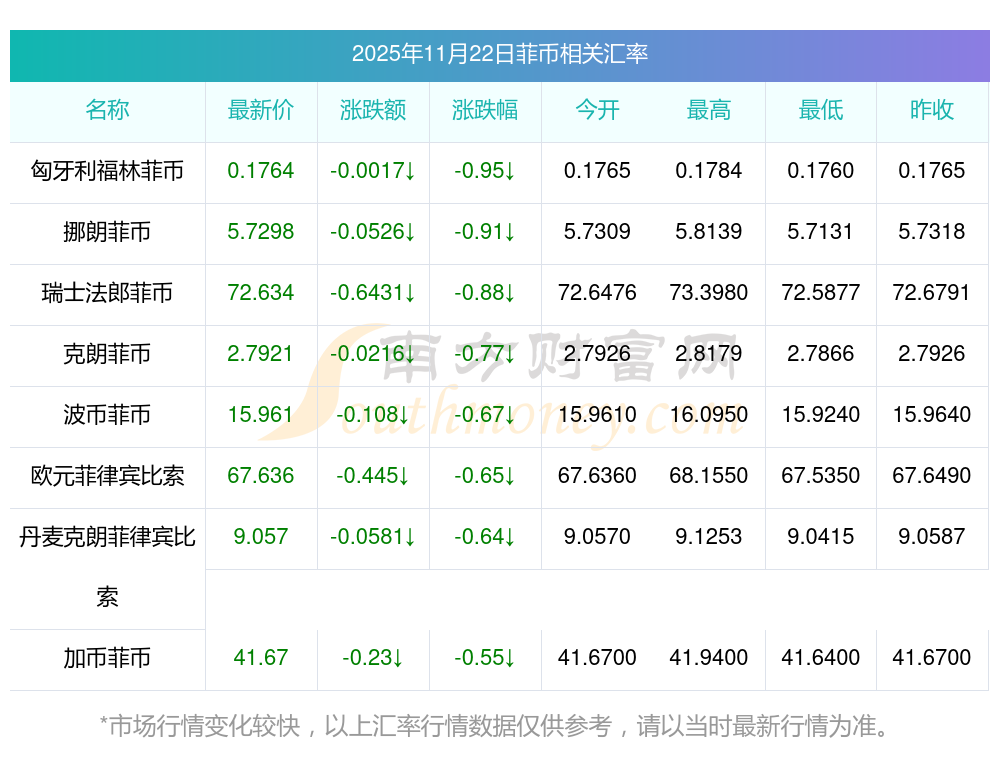Select low value 15.9240
Image resolution: width=1000 pixels, height=757 pixels.
click(821, 414)
